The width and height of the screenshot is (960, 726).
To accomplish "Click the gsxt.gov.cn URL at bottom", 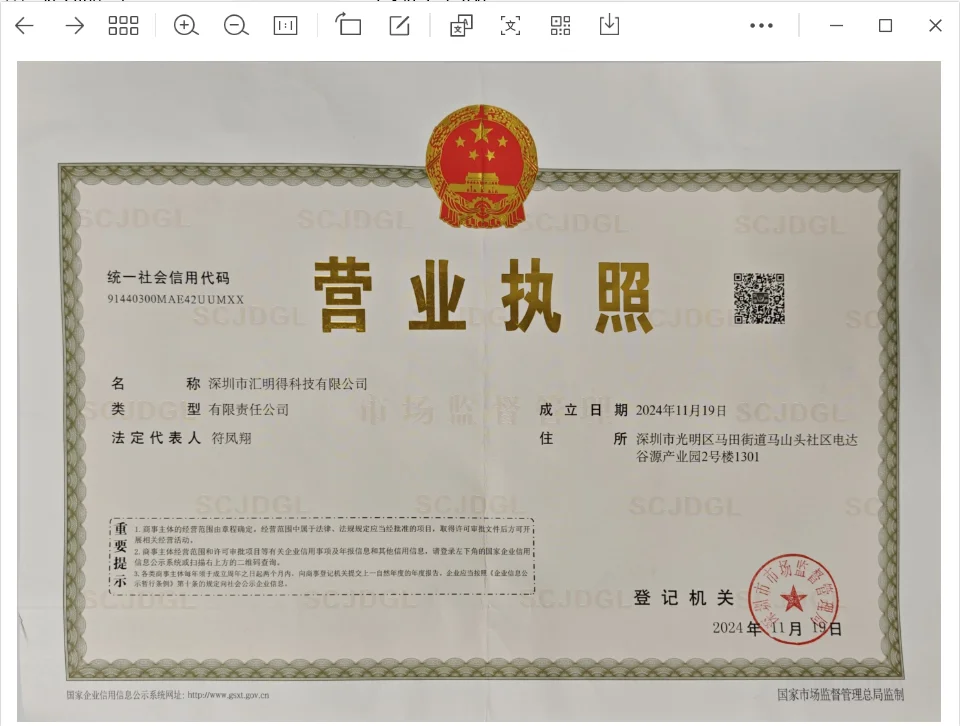I will pos(228,695).
